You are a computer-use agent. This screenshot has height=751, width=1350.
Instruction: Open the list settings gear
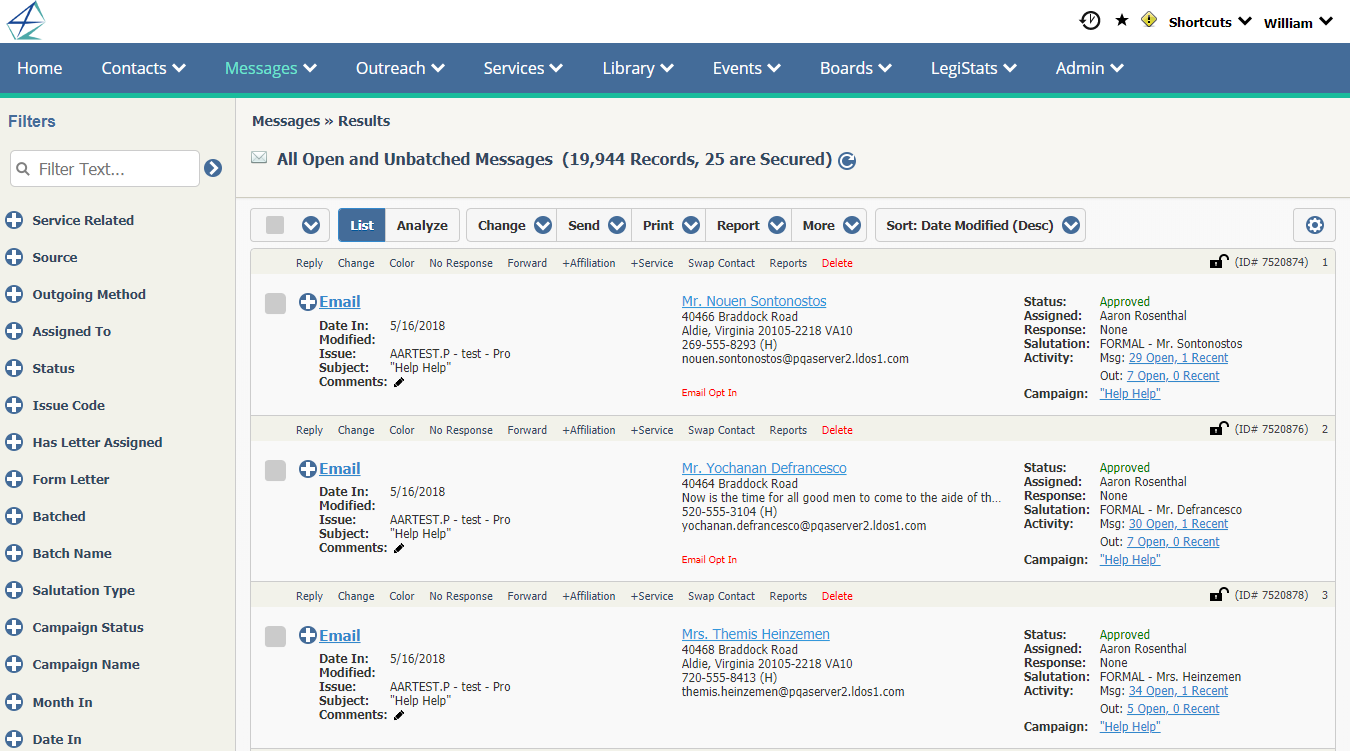tap(1314, 225)
